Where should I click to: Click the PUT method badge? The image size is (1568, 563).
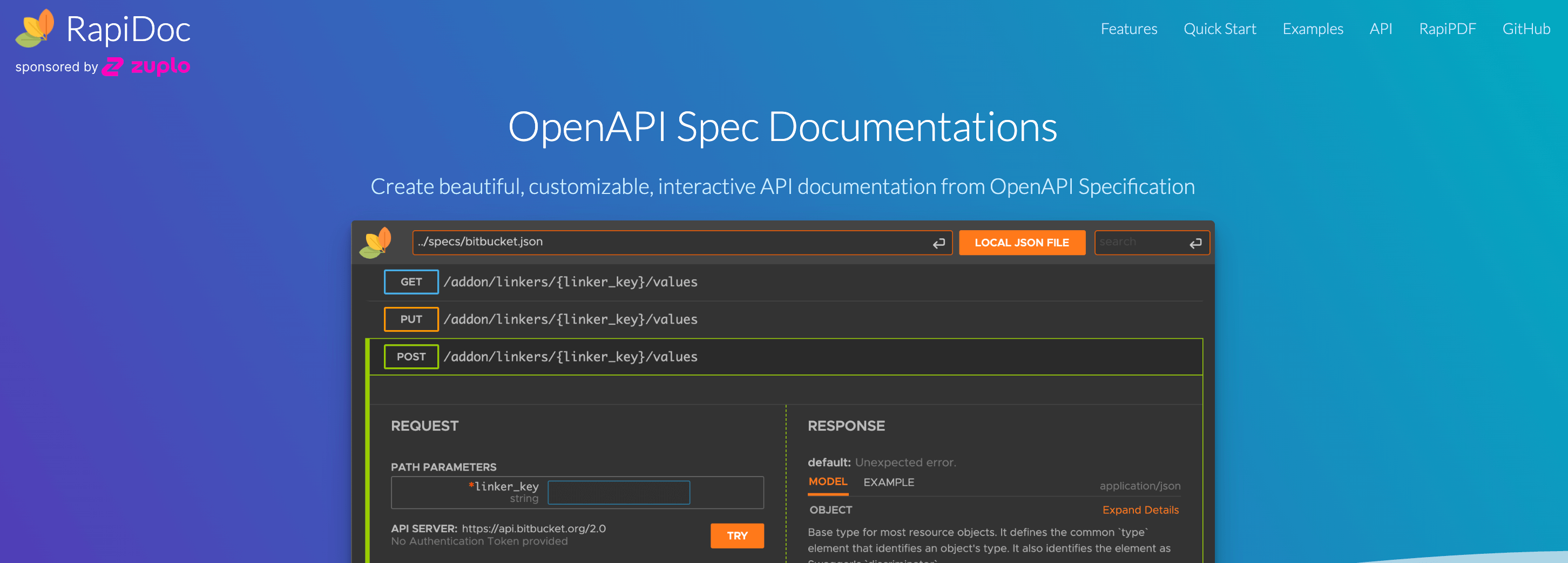click(x=411, y=319)
